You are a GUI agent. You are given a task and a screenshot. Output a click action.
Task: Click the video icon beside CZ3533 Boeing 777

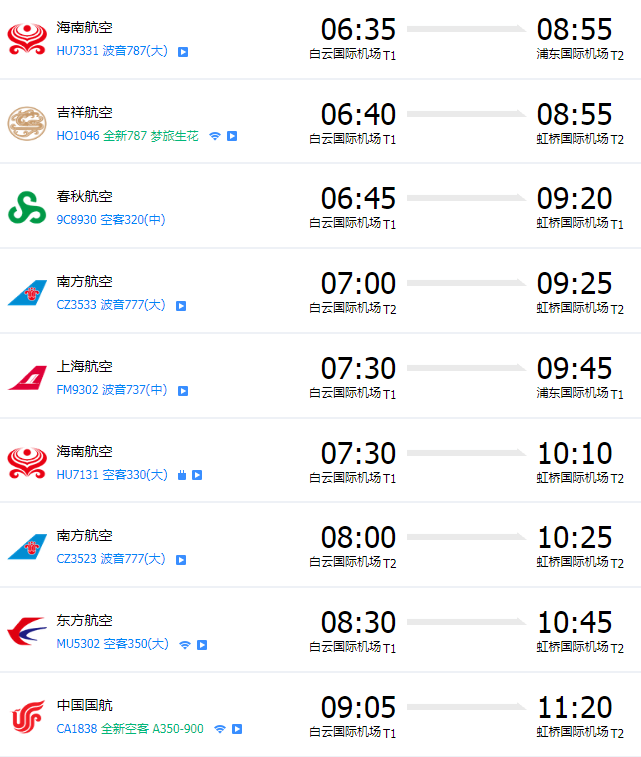coord(181,306)
